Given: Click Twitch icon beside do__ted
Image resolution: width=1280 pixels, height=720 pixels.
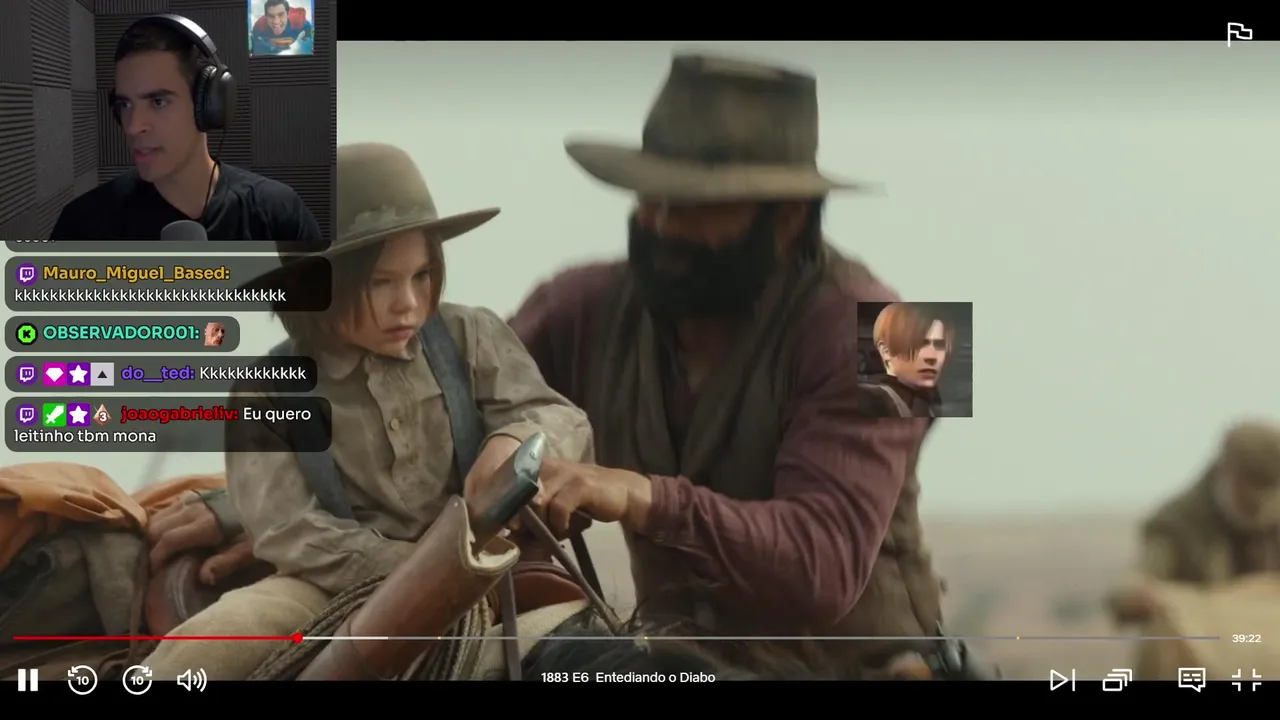Looking at the screenshot, I should pyautogui.click(x=27, y=374).
